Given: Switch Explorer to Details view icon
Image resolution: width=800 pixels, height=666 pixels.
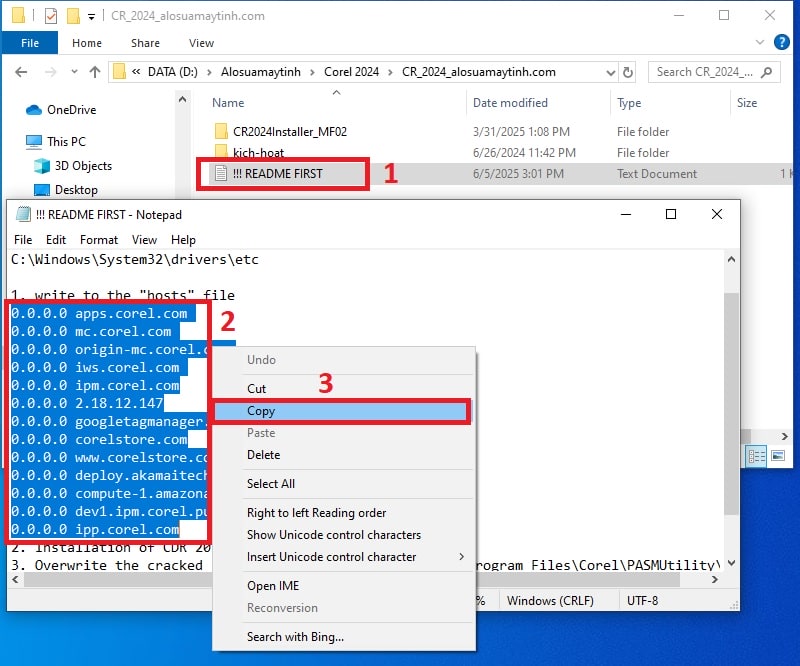Looking at the screenshot, I should 756,456.
